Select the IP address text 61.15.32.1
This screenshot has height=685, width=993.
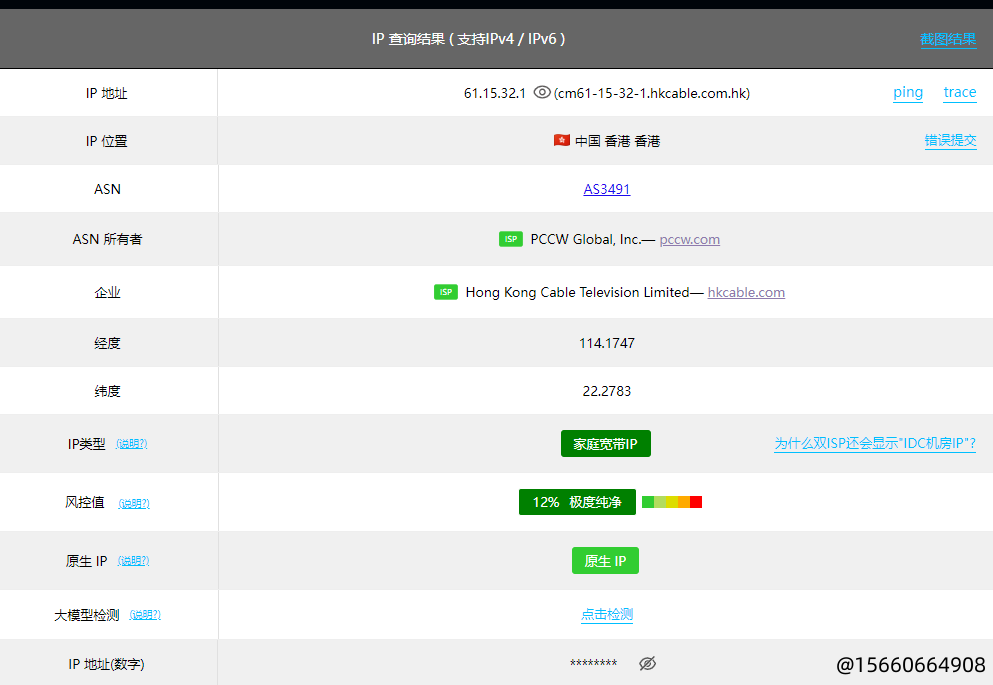tap(495, 93)
